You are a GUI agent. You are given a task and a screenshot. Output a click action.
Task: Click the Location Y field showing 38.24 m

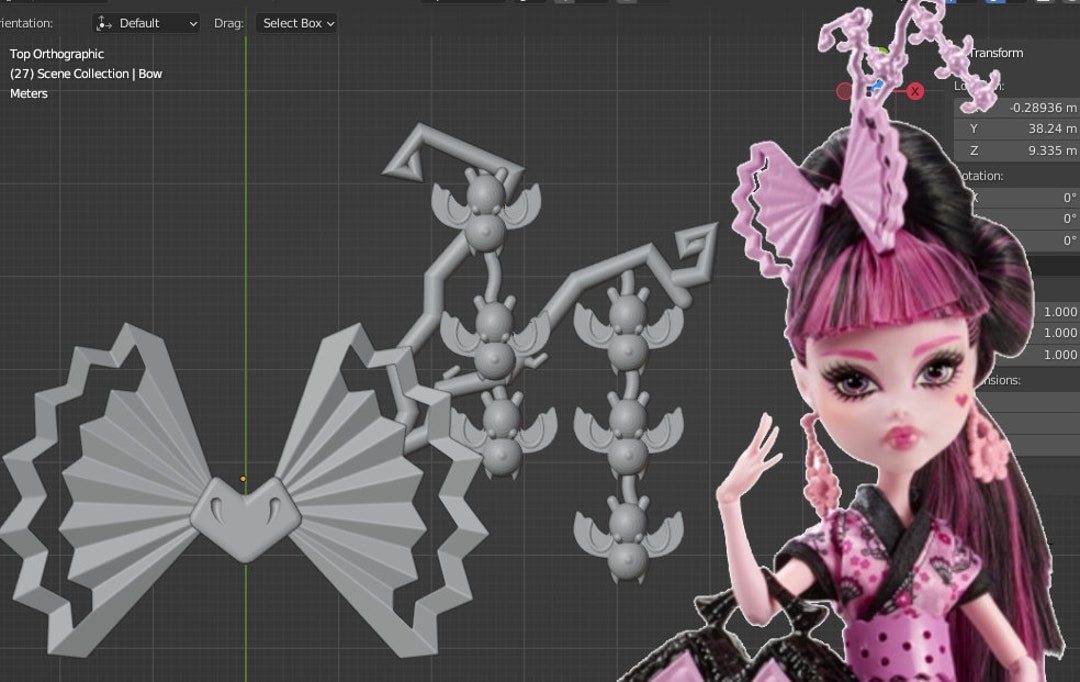(1017, 129)
